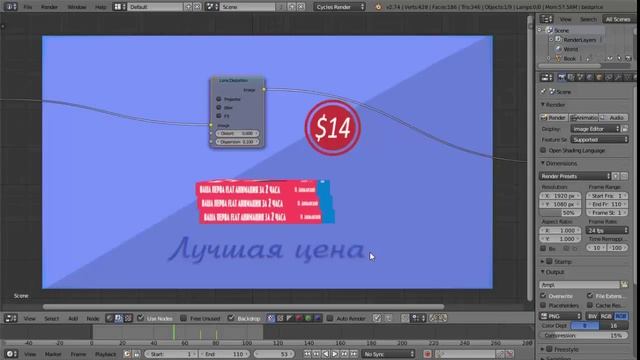Switch to Object properties tab icon
640x360 pixels.
(599, 77)
